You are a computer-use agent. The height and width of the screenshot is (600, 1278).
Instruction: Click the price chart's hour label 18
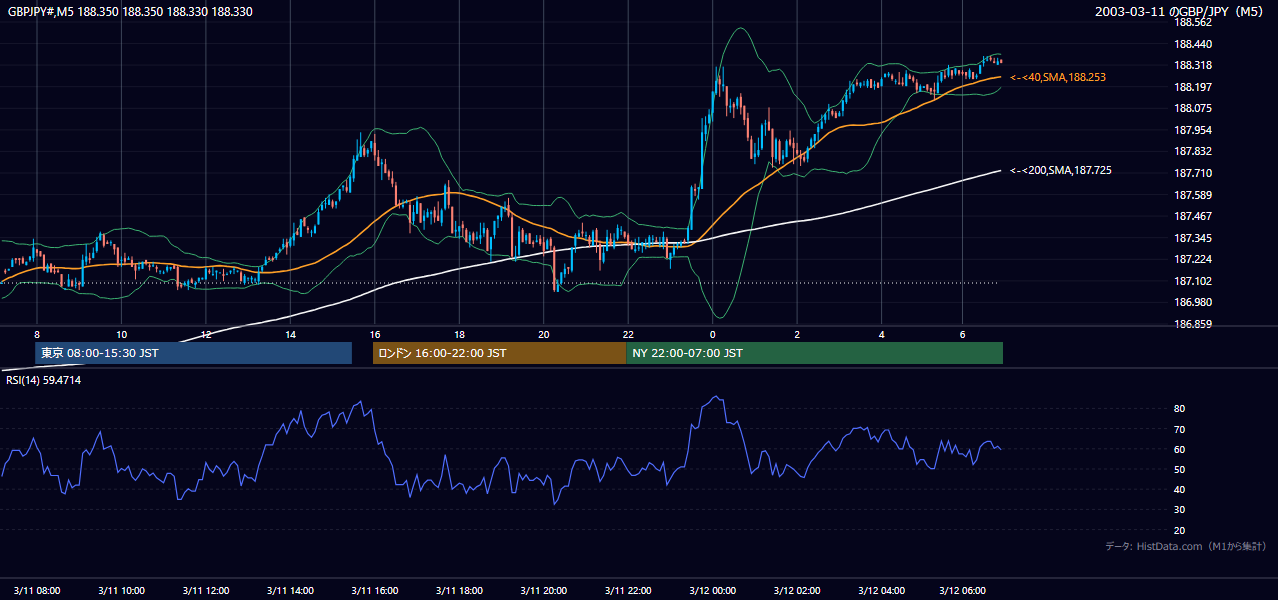pyautogui.click(x=459, y=334)
